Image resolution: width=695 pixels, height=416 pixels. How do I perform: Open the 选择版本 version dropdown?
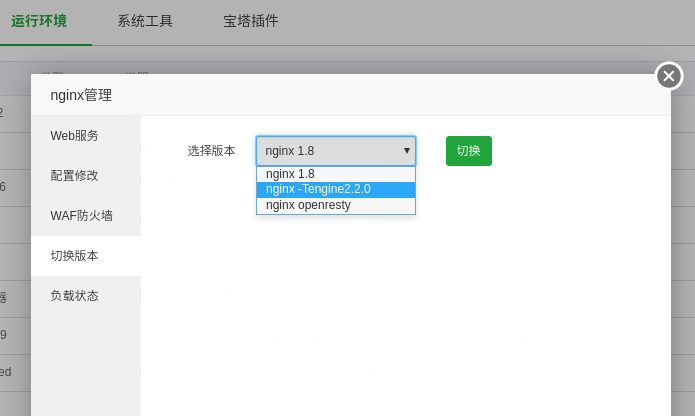(x=336, y=151)
